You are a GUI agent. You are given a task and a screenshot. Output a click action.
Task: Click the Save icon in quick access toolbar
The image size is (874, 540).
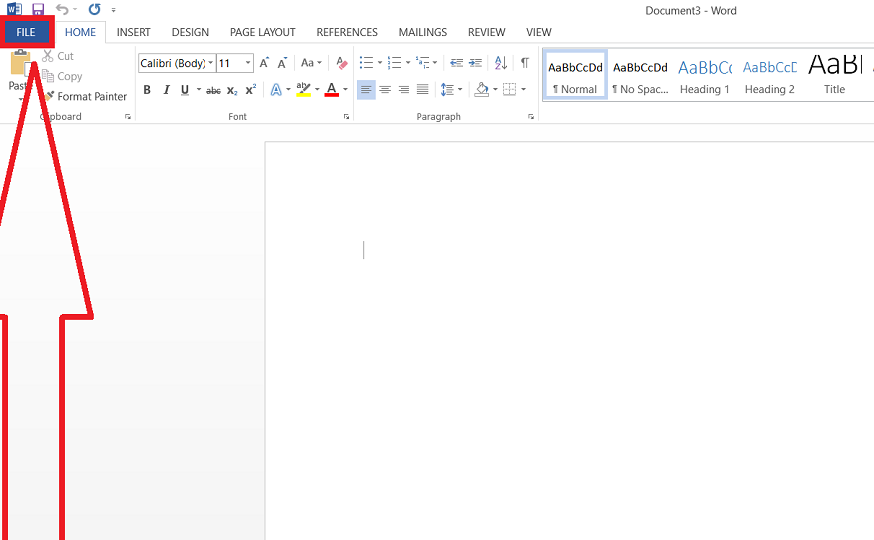click(x=38, y=9)
